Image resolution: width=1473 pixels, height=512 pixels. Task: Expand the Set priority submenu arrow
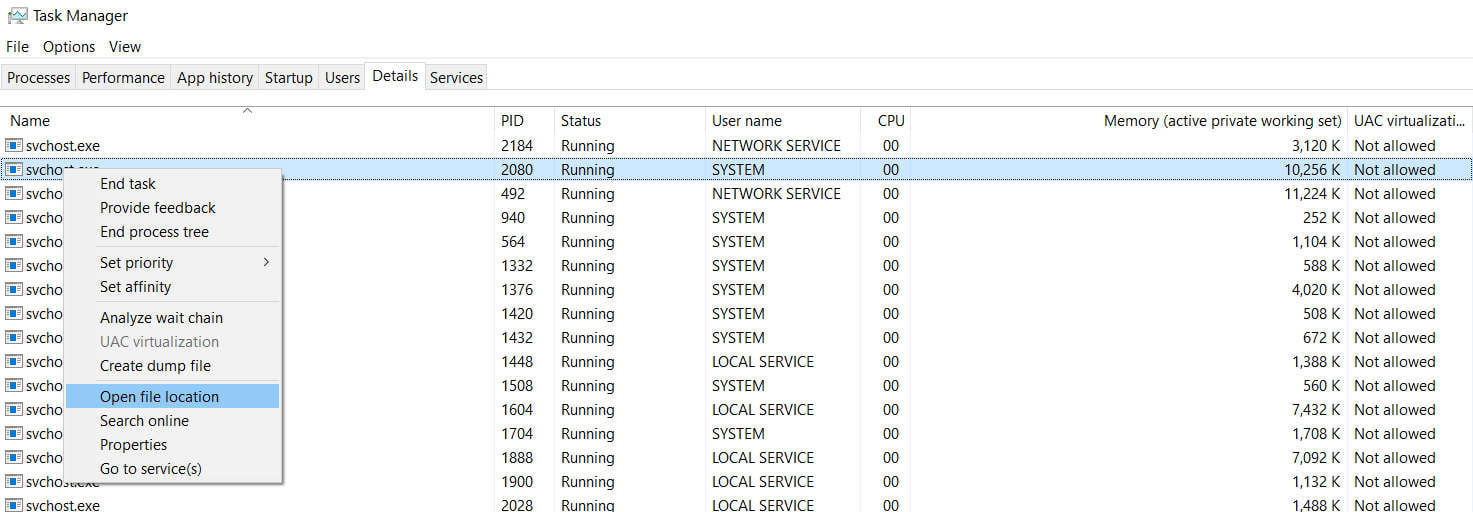point(266,263)
